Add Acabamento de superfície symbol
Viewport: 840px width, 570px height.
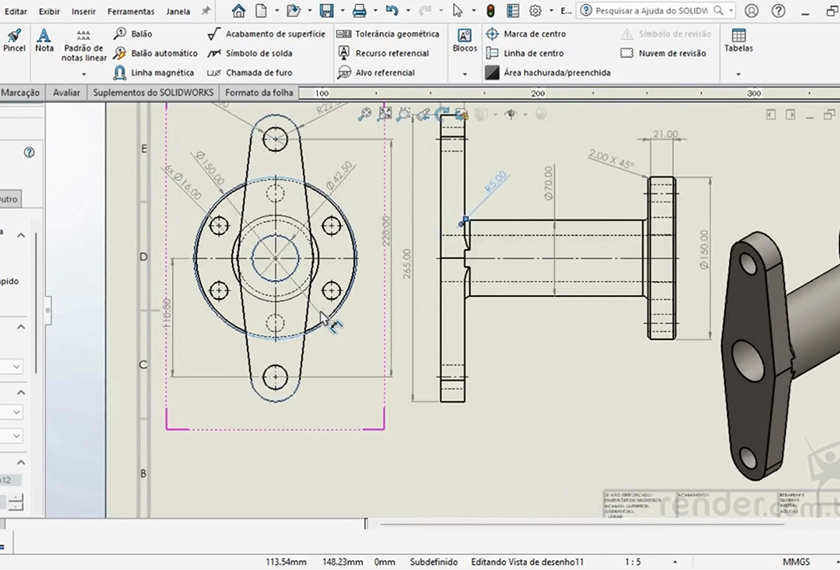(266, 33)
